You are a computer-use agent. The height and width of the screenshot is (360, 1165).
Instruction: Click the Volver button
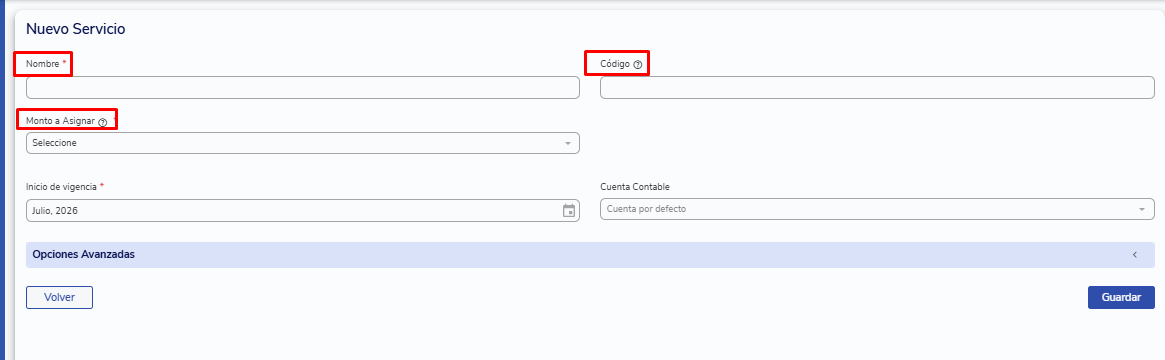59,297
